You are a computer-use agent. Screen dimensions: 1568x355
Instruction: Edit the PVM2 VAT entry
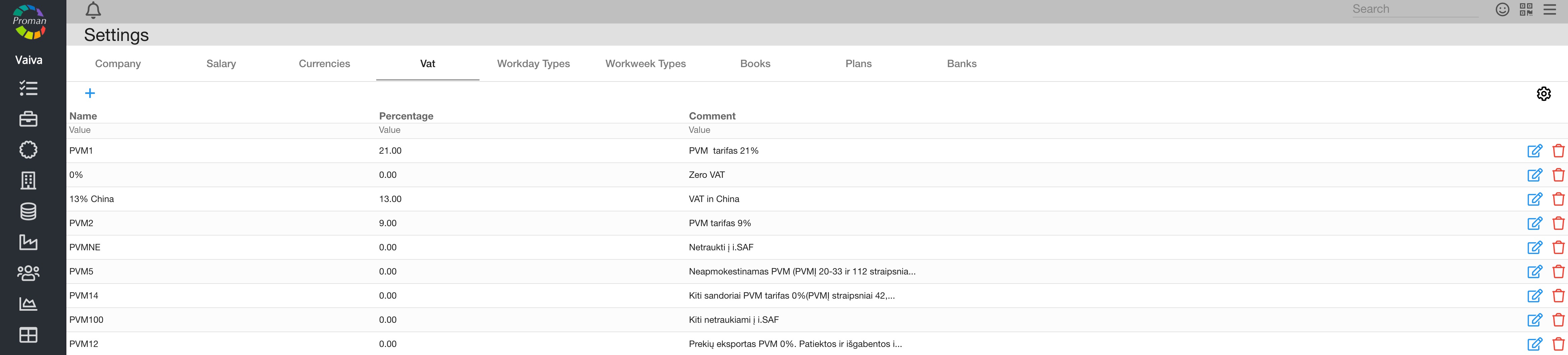point(1534,223)
